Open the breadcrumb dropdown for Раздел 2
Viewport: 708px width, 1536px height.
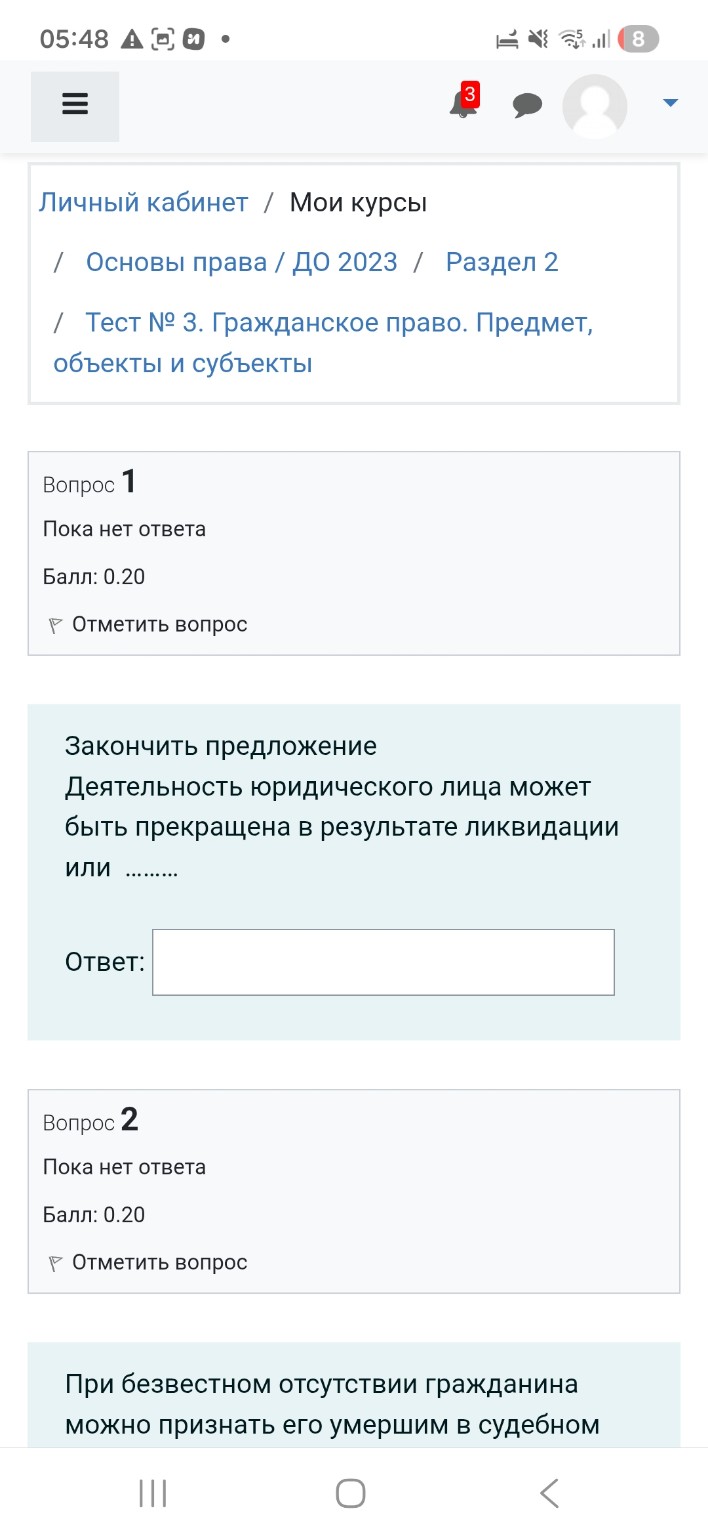click(503, 261)
